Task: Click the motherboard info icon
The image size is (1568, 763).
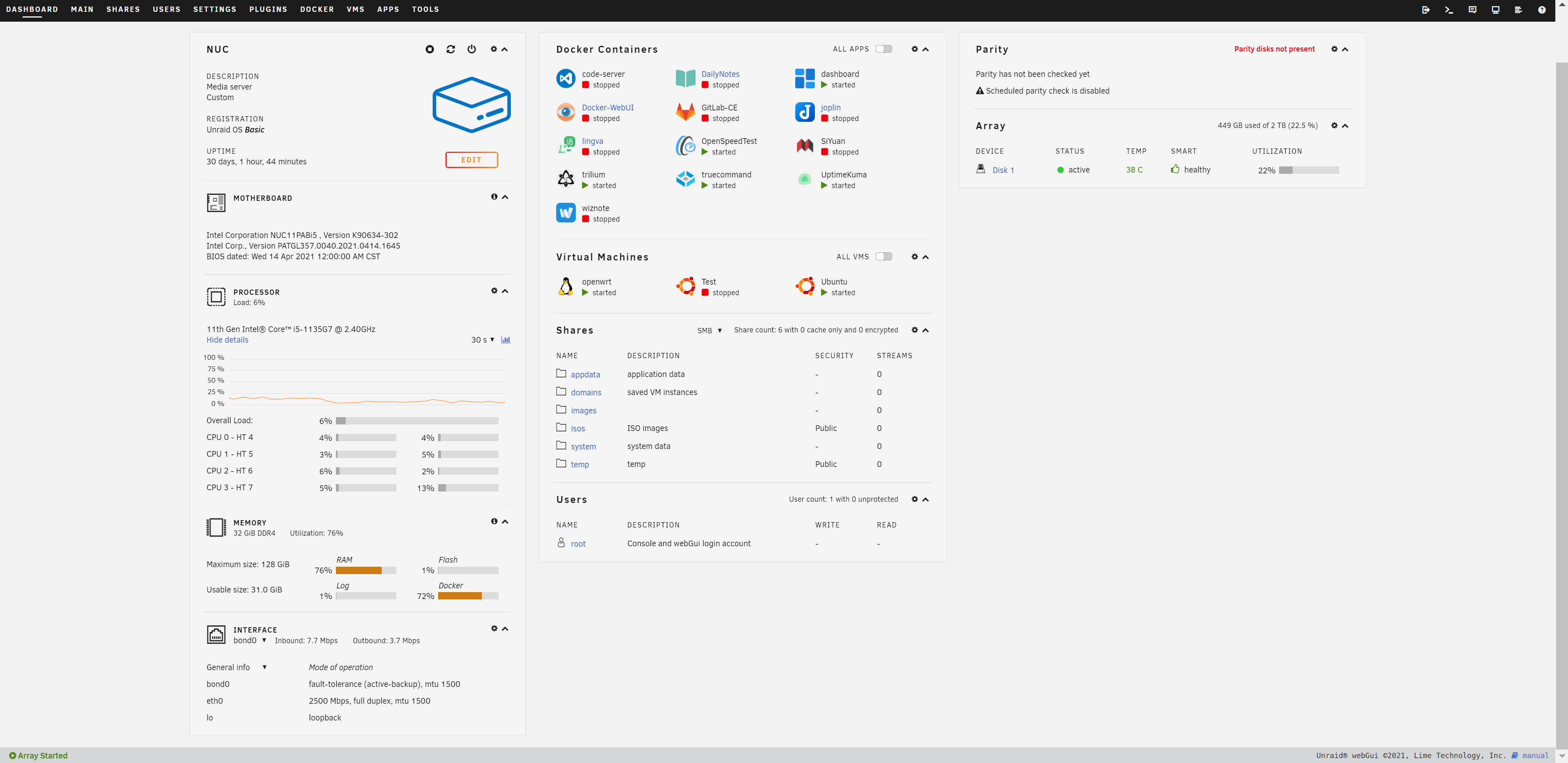Action: [494, 197]
